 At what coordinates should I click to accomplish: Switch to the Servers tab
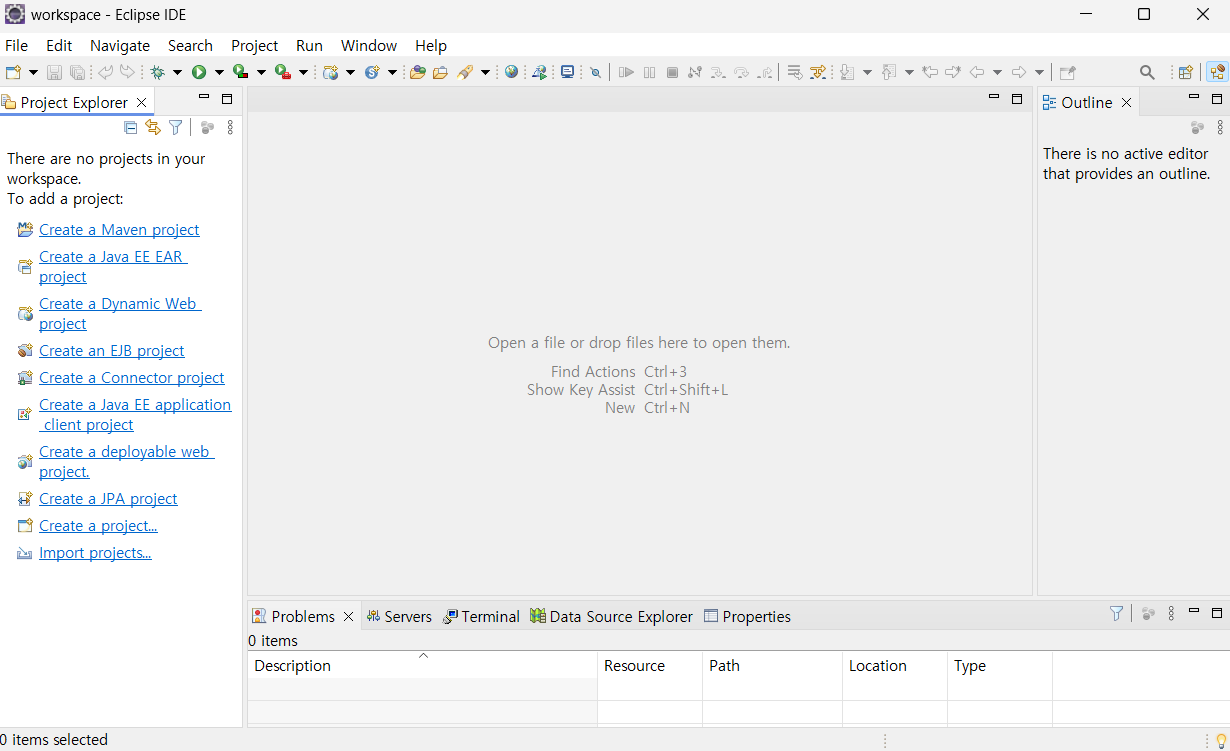click(399, 616)
